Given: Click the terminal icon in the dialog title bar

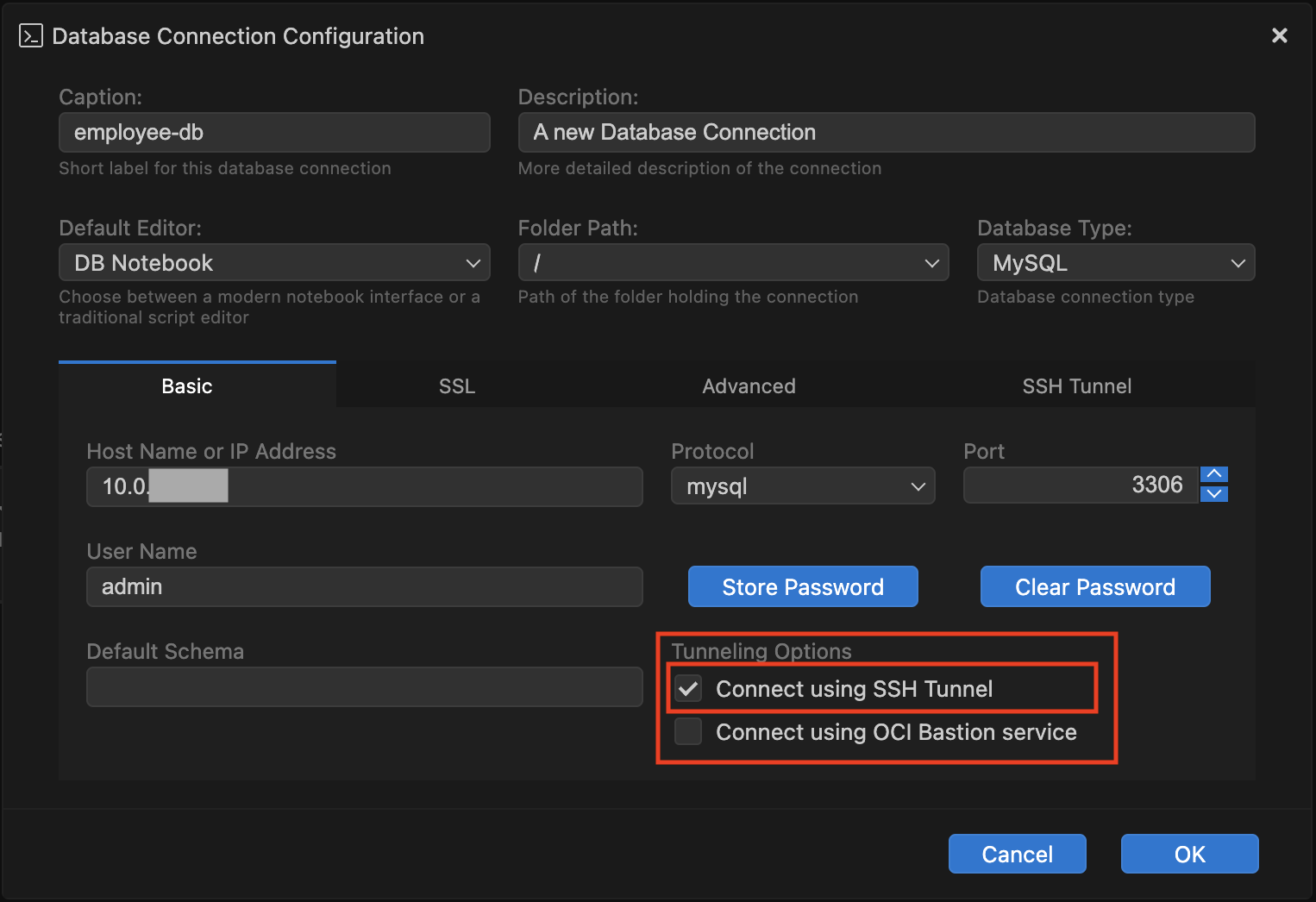Looking at the screenshot, I should point(30,35).
